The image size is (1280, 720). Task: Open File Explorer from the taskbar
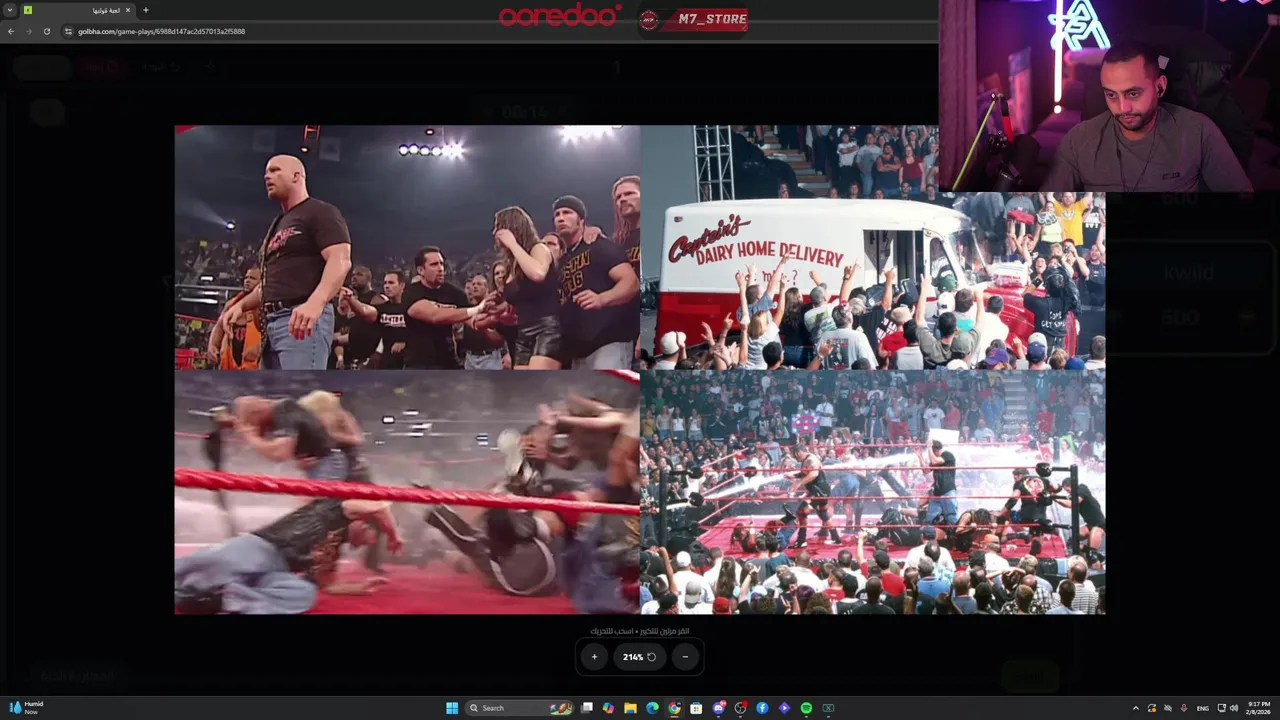(x=630, y=708)
